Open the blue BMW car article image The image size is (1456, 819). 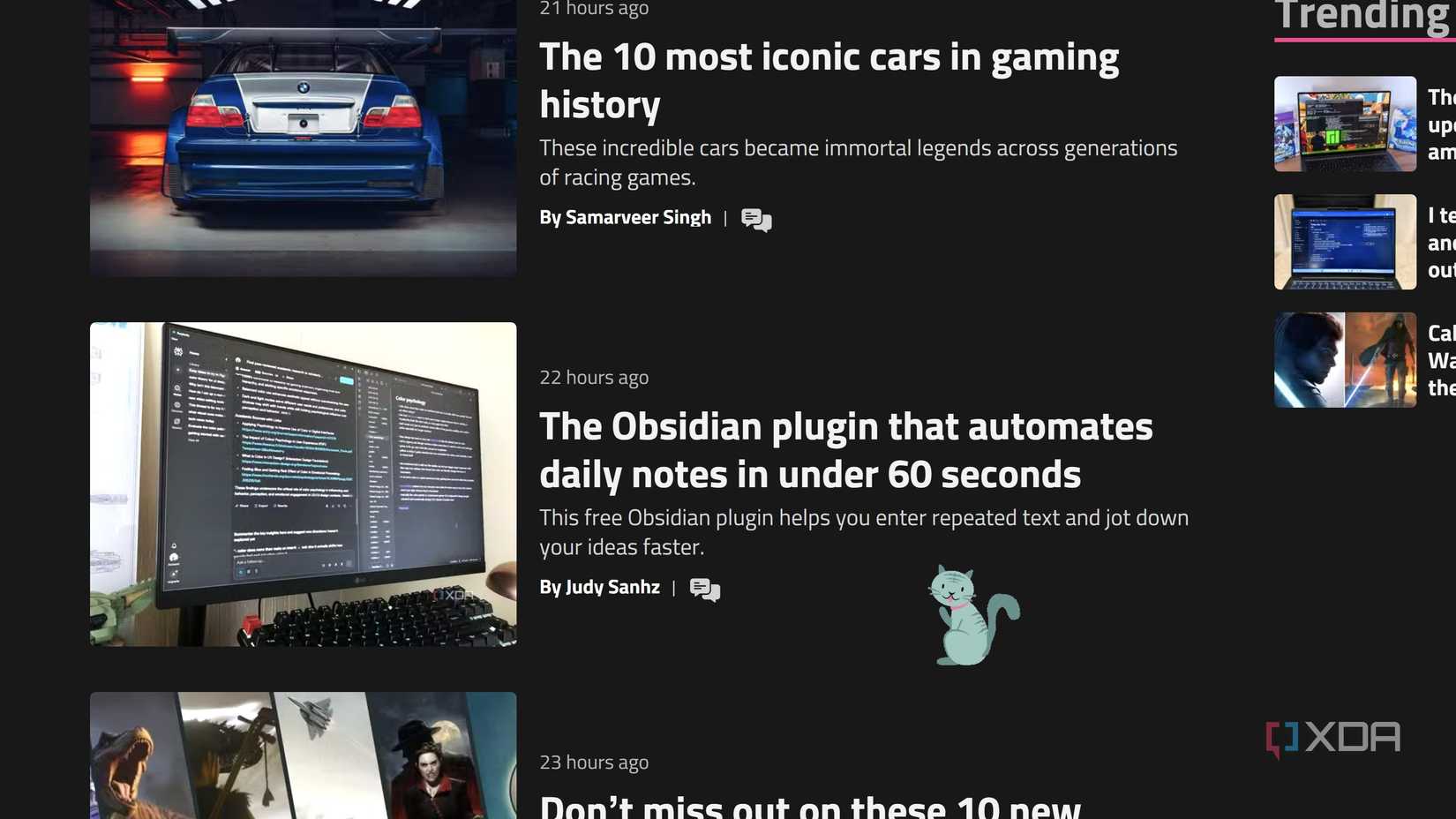pyautogui.click(x=303, y=138)
